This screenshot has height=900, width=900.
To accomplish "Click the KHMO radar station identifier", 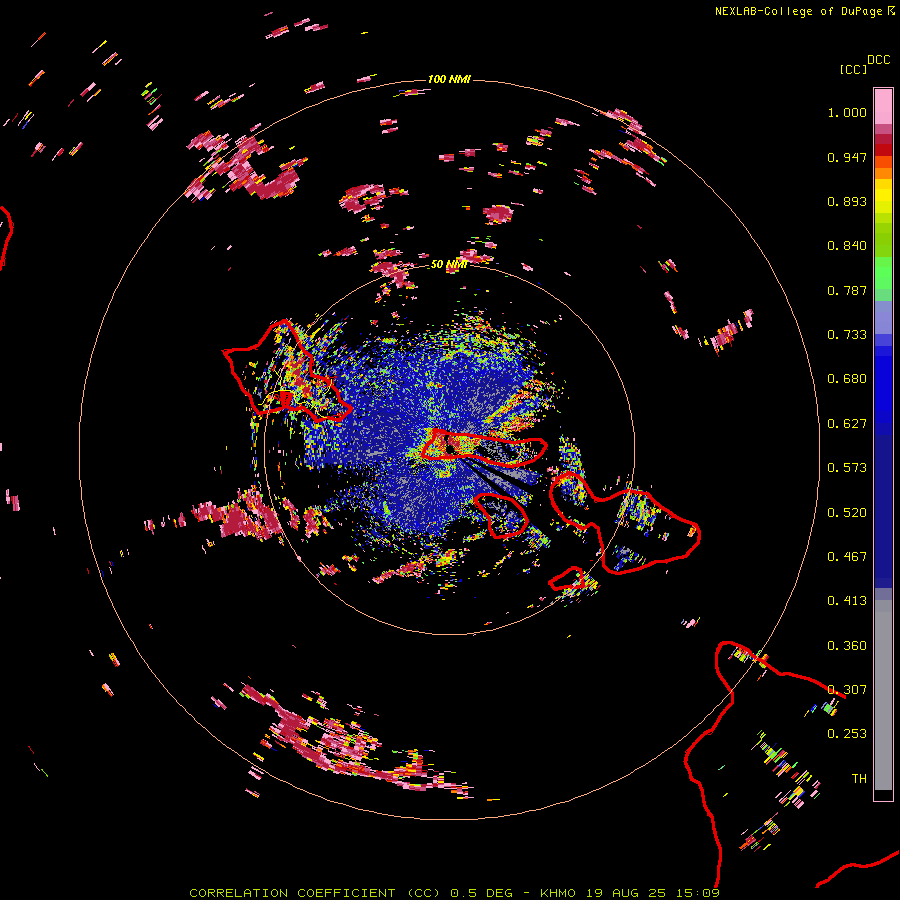I will pyautogui.click(x=557, y=893).
